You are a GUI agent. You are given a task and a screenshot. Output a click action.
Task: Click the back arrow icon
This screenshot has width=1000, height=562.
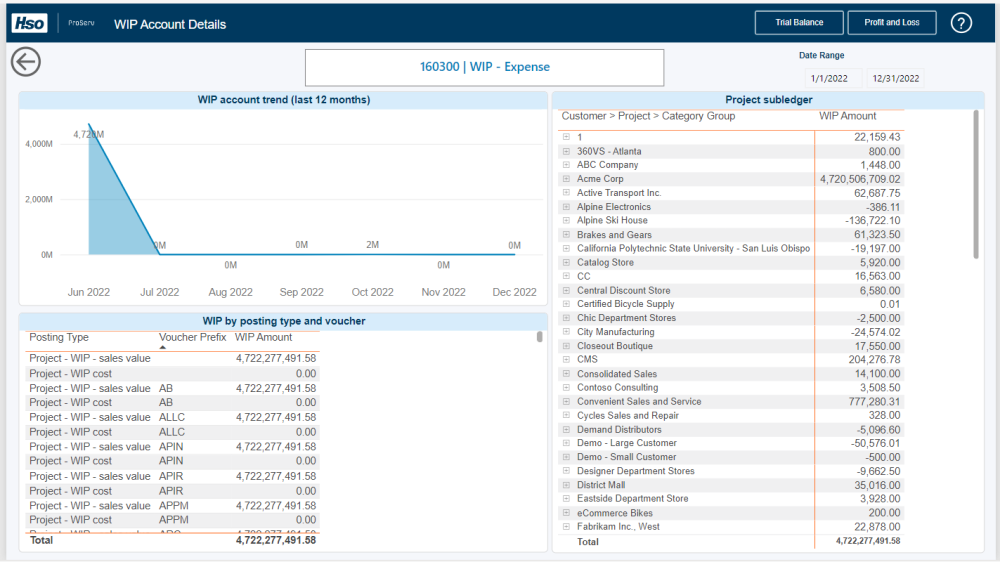pos(25,62)
